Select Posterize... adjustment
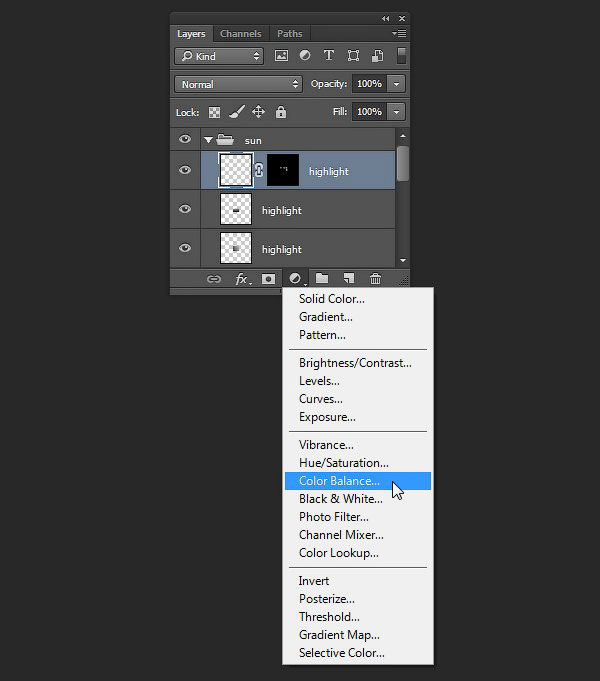Viewport: 600px width, 681px height. point(358,599)
